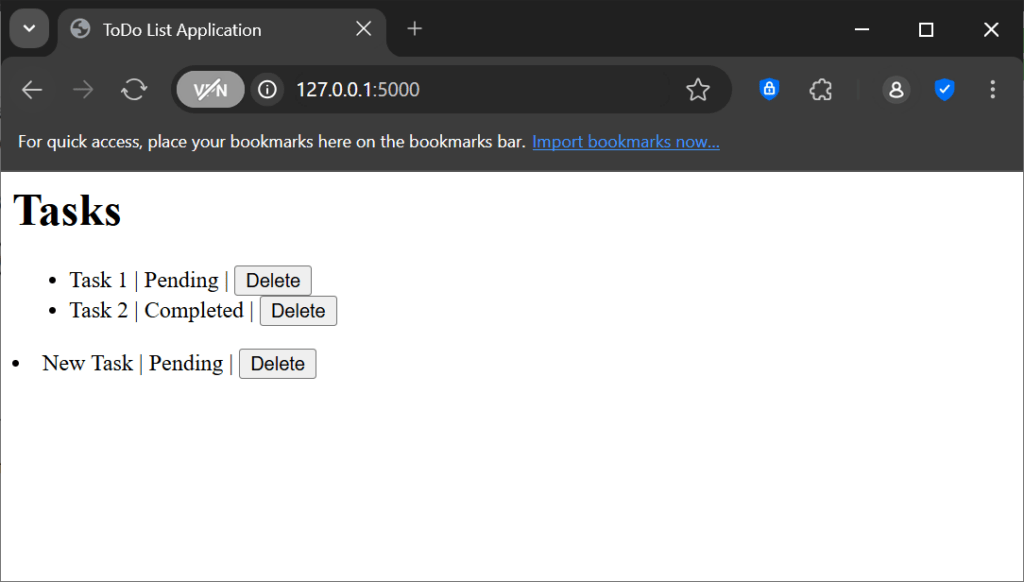This screenshot has width=1024, height=582.
Task: Click the bookmarks bar hint text
Action: (x=272, y=142)
